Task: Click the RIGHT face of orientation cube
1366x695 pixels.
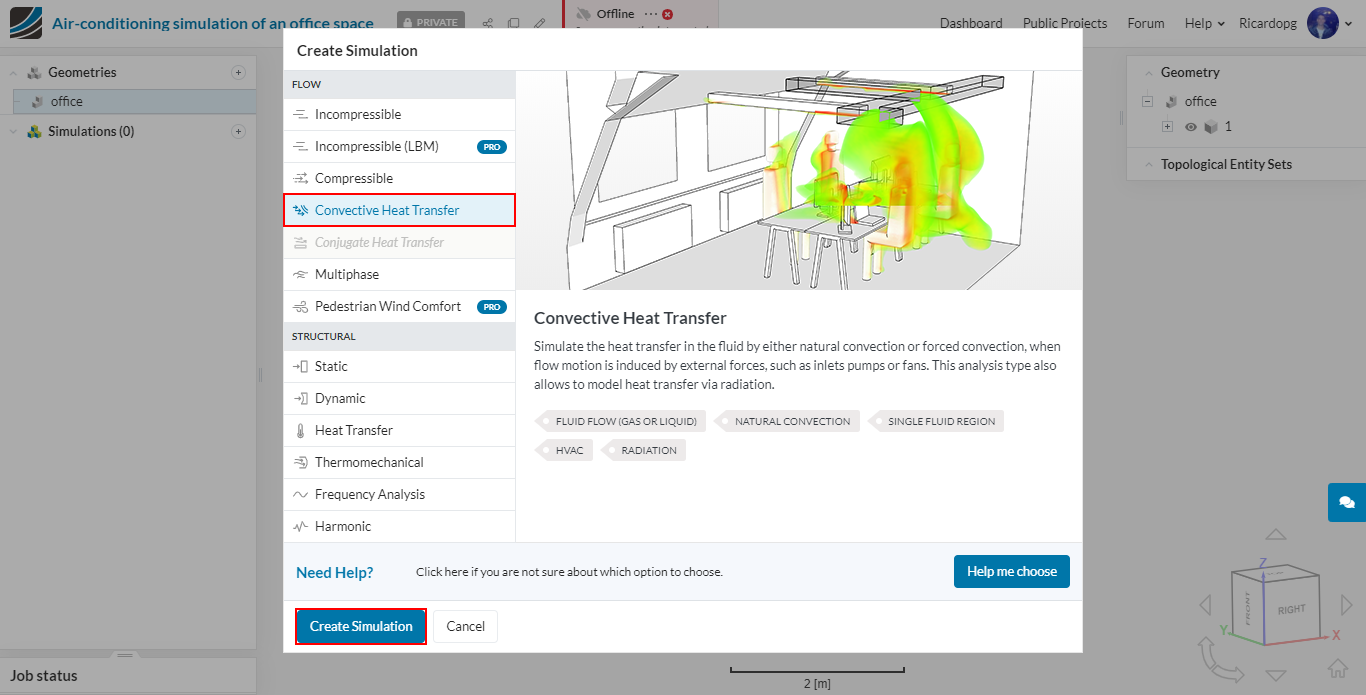Action: [1291, 609]
